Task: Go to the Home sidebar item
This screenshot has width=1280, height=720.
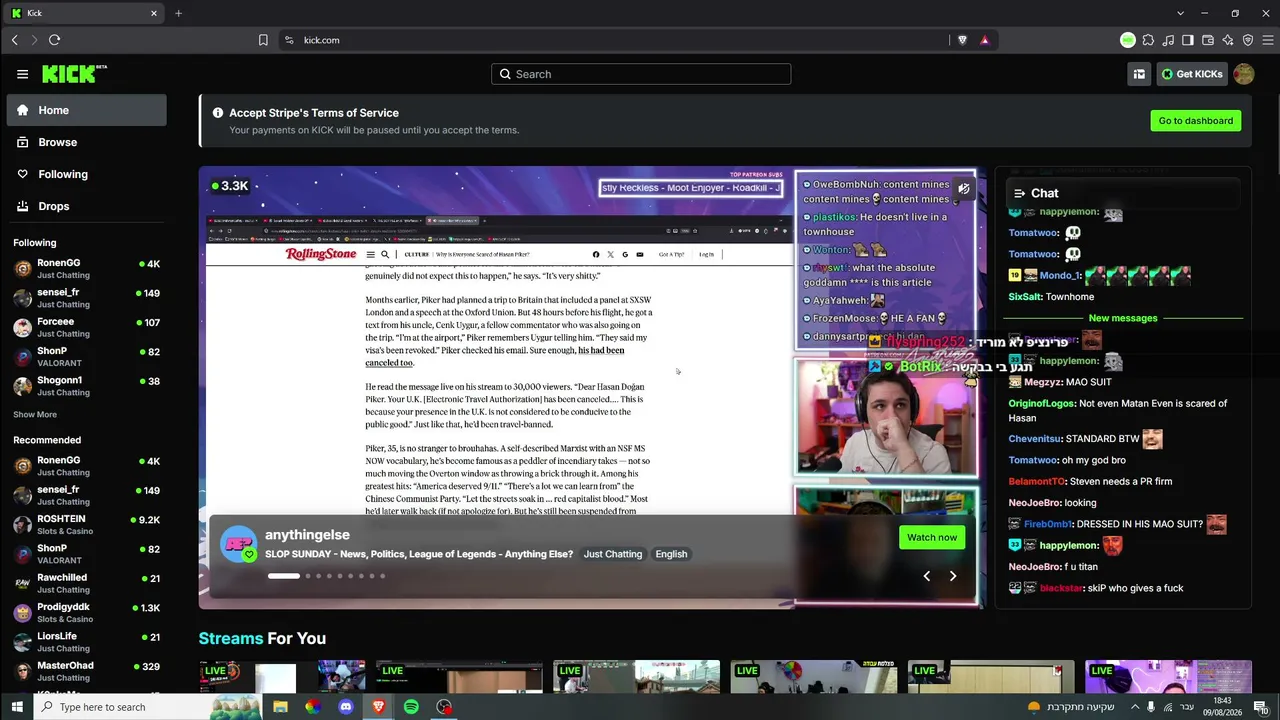Action: pyautogui.click(x=87, y=110)
